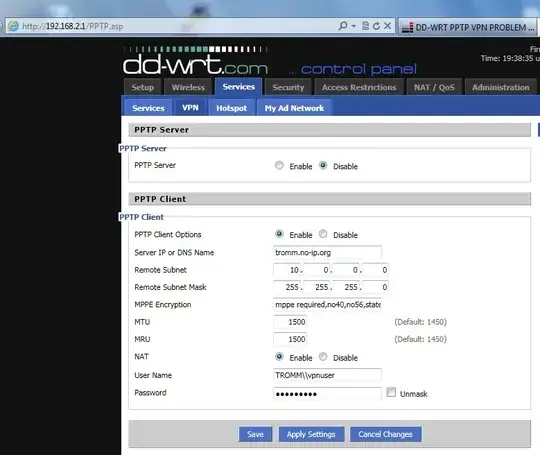Click the Password field
This screenshot has width=540, height=455.
(x=327, y=393)
